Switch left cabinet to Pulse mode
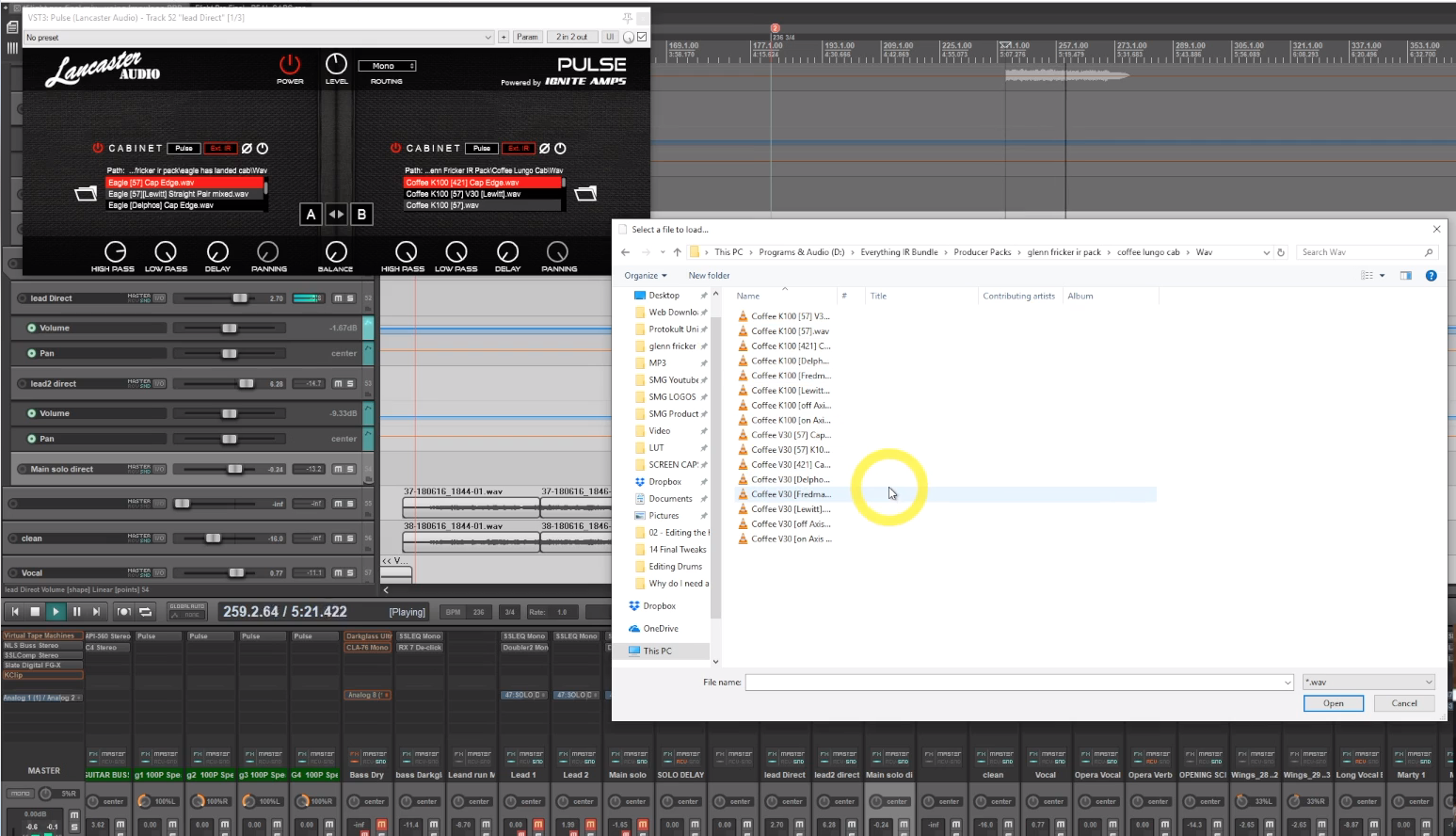This screenshot has height=836, width=1456. (x=184, y=149)
